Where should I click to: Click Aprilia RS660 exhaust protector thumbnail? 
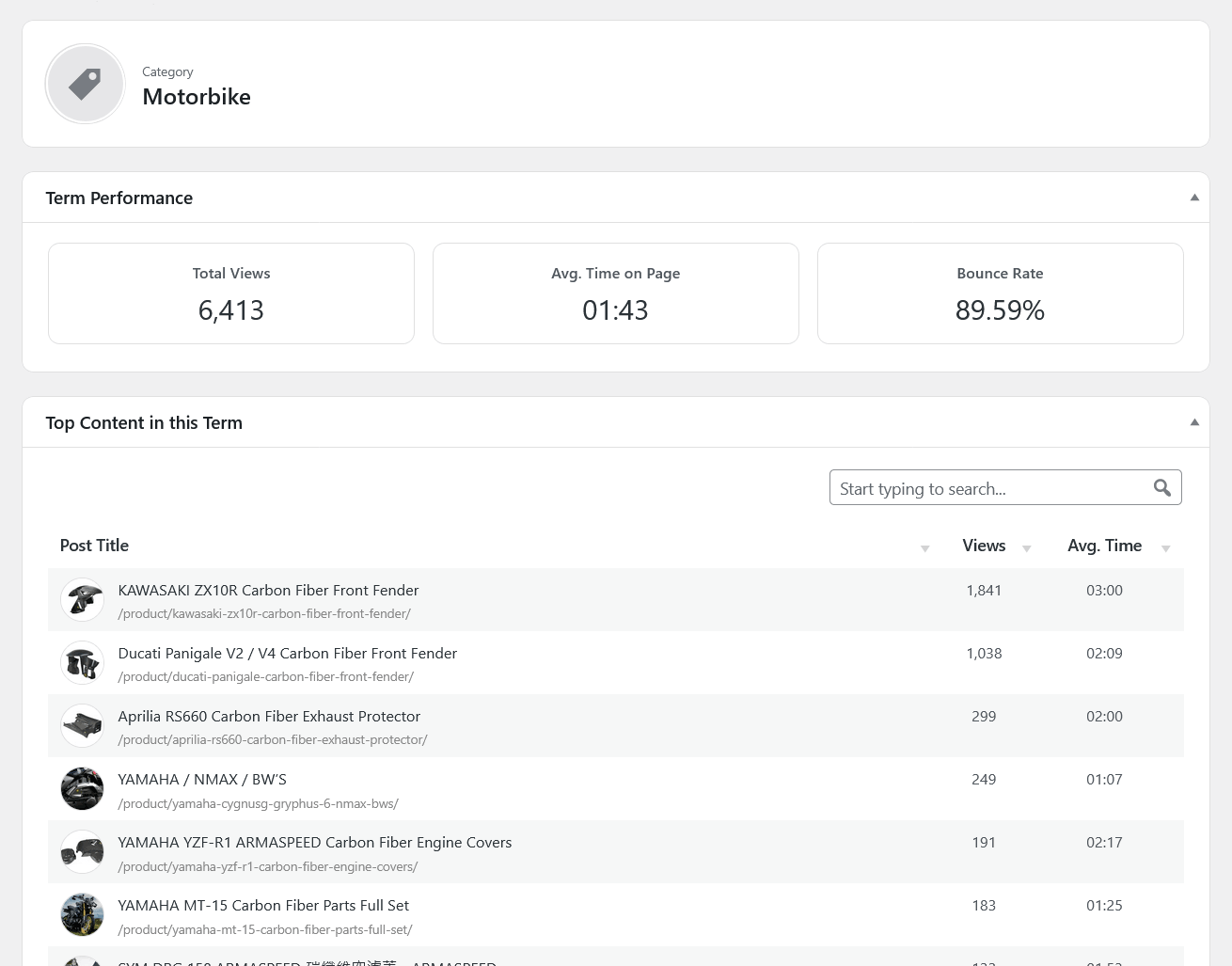83,726
